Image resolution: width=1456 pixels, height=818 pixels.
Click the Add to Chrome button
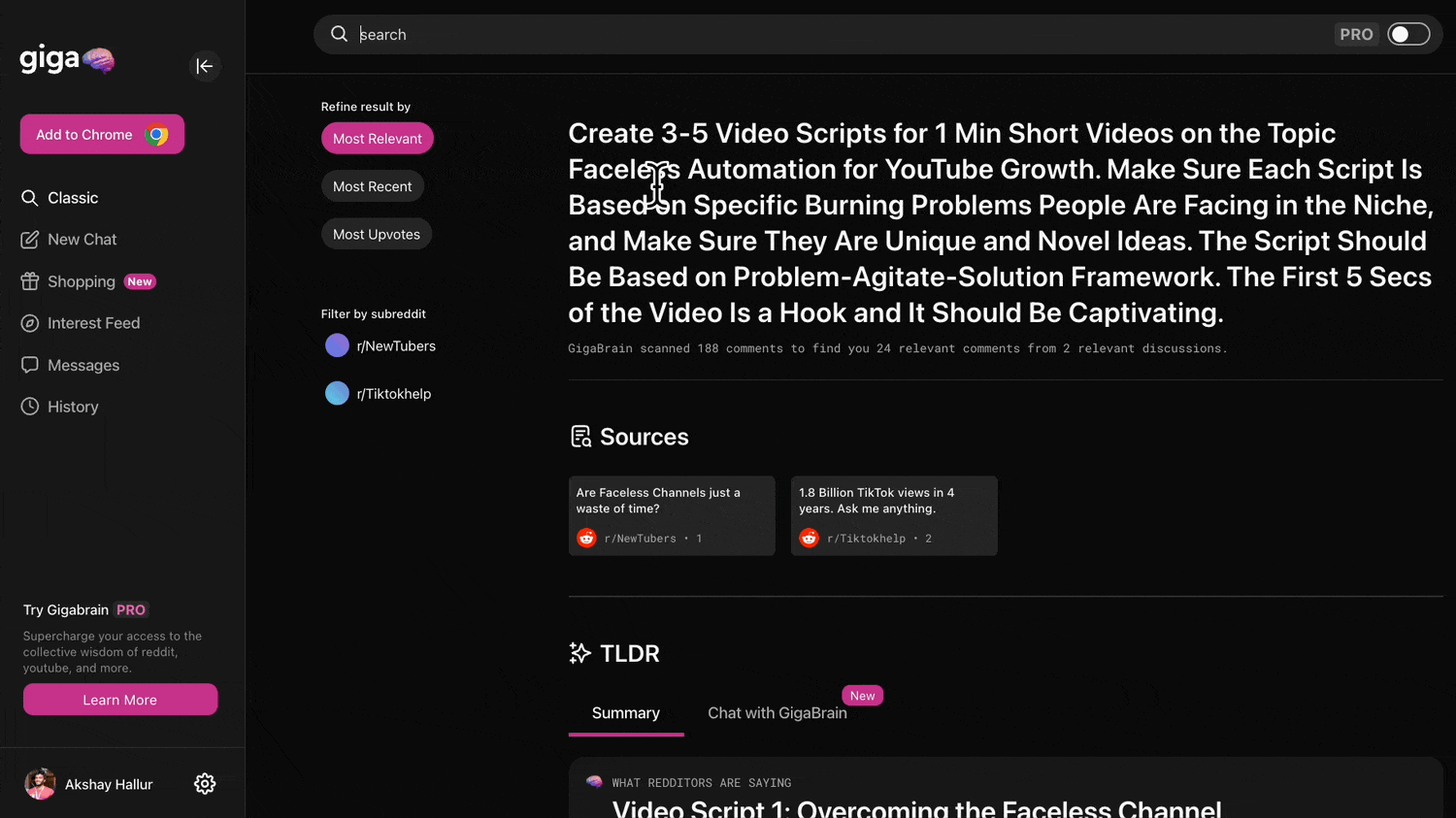(102, 135)
